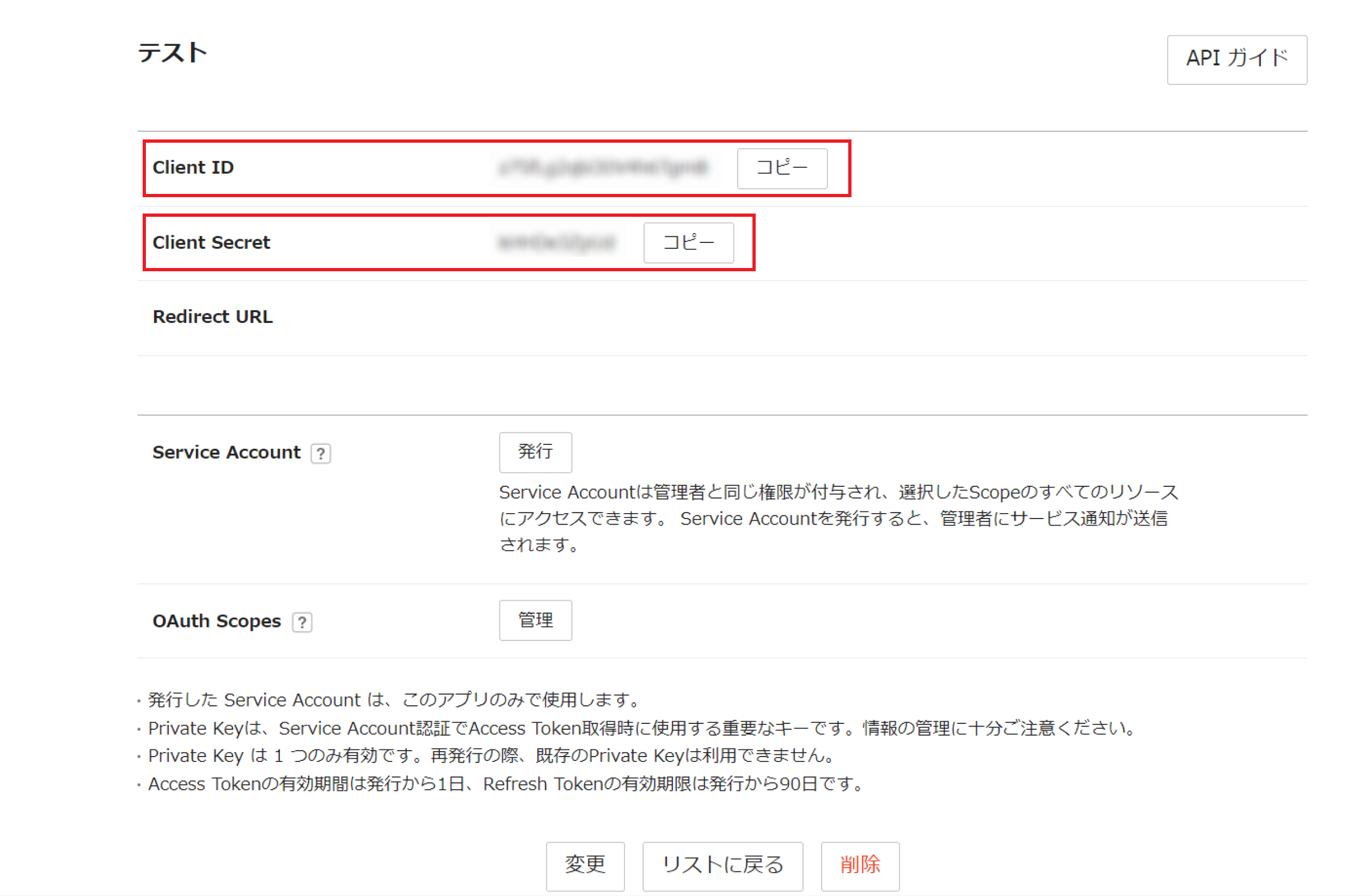Copy the Client Secret with コピー button
The image size is (1372, 896).
point(688,242)
